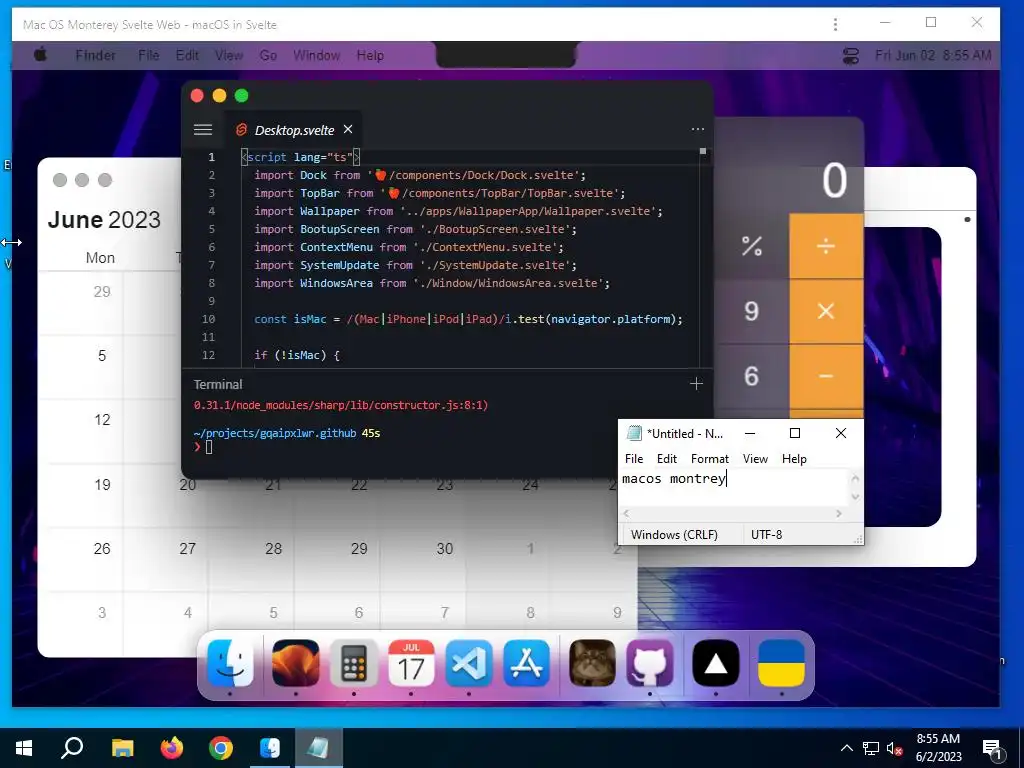The height and width of the screenshot is (768, 1024).
Task: Open File Explorer from the taskbar
Action: (122, 748)
